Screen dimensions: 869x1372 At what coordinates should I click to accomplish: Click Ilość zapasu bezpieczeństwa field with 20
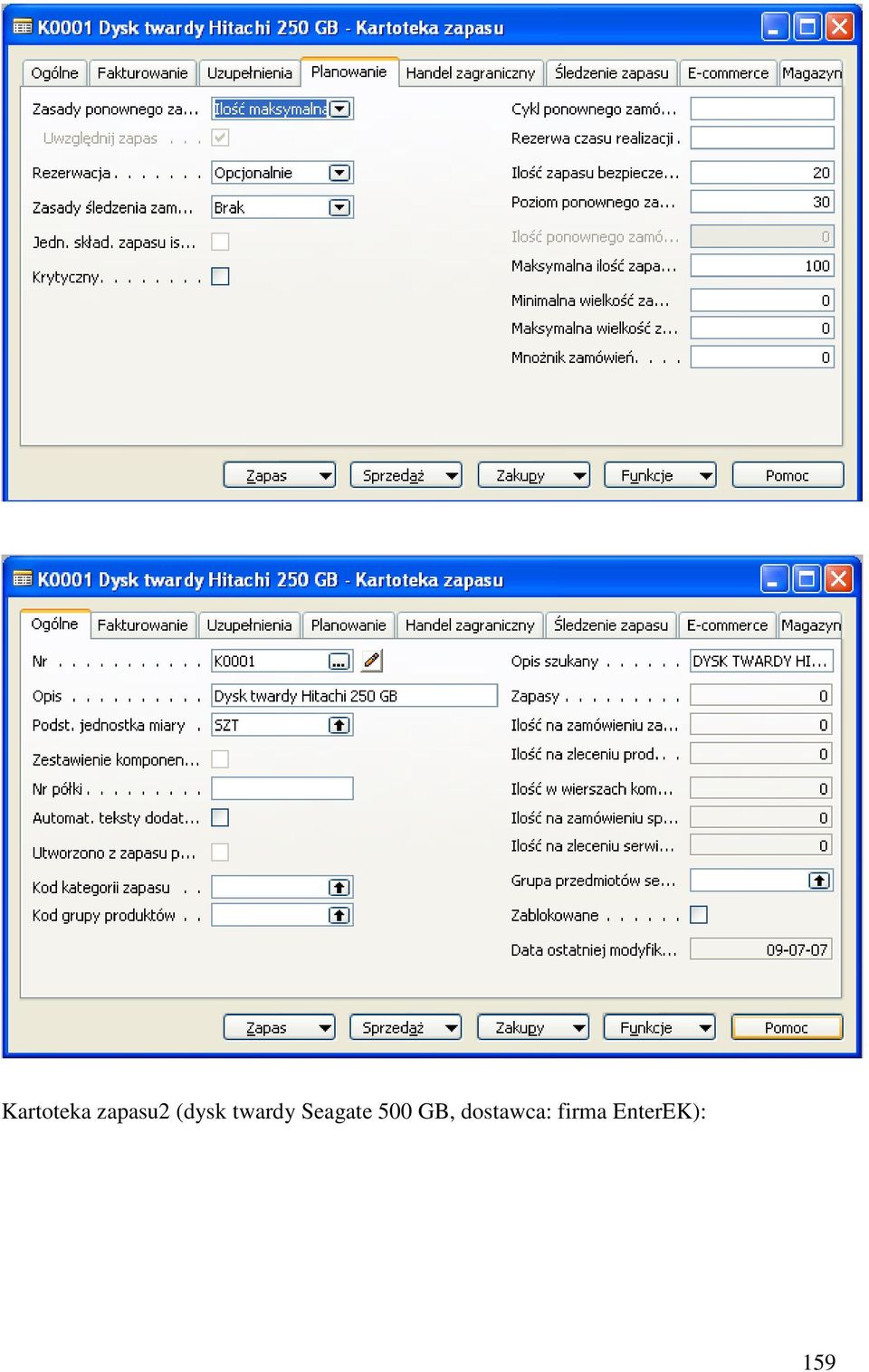coord(762,172)
